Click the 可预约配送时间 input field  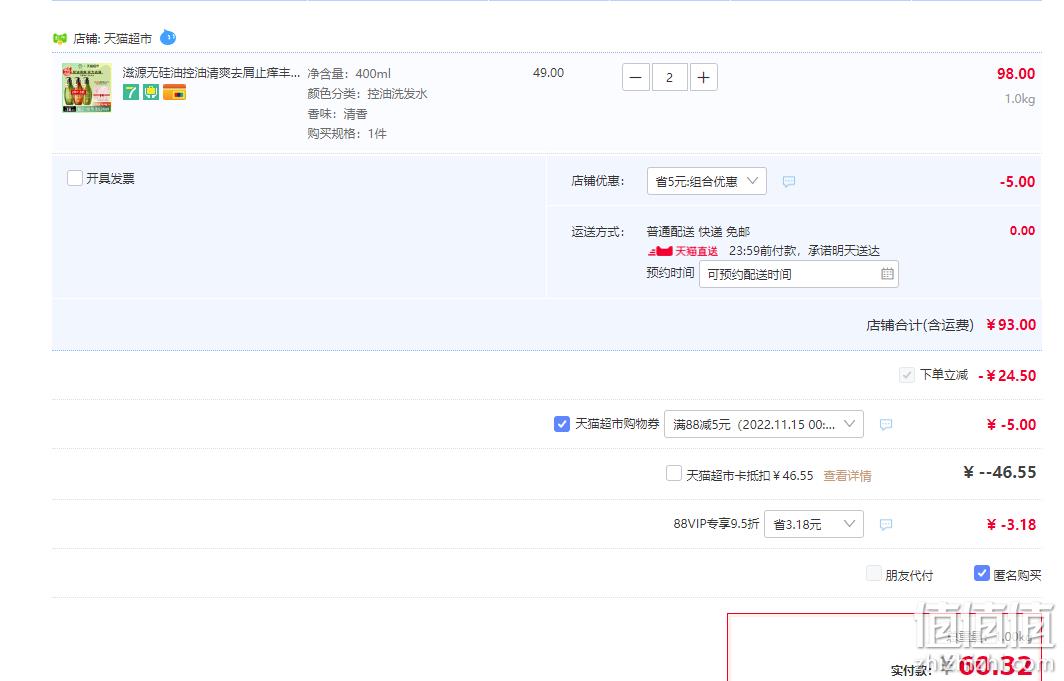pyautogui.click(x=799, y=274)
